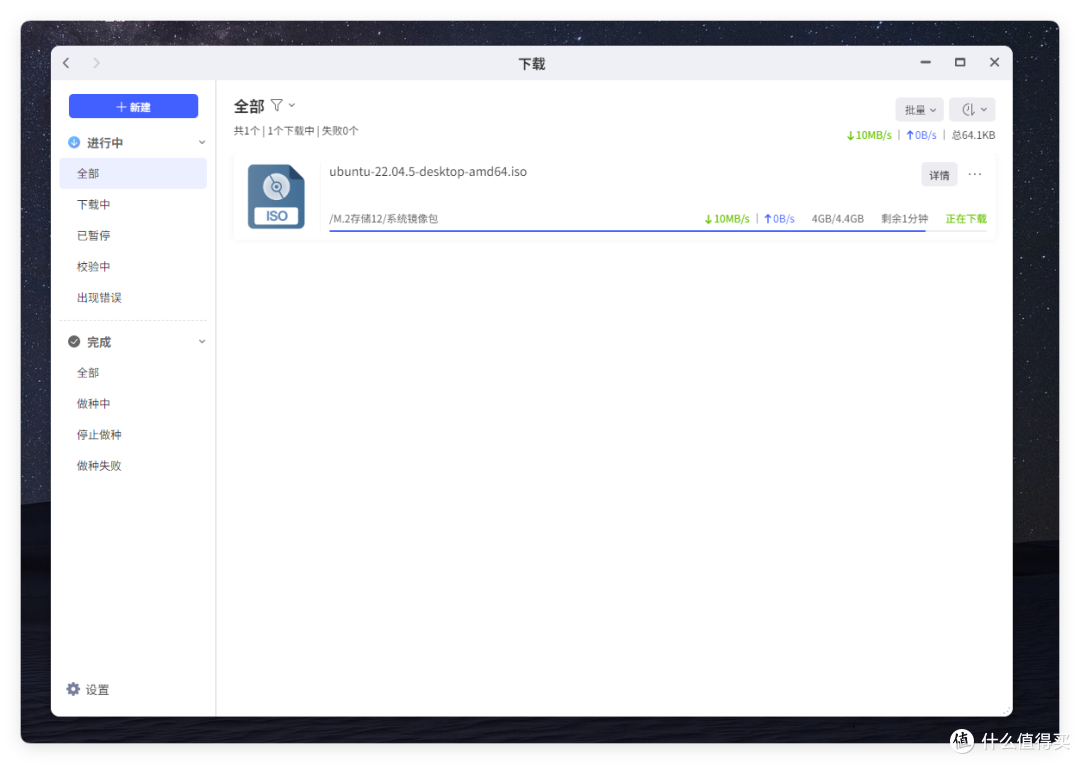
Task: Collapse the 进行中 section
Action: click(202, 142)
